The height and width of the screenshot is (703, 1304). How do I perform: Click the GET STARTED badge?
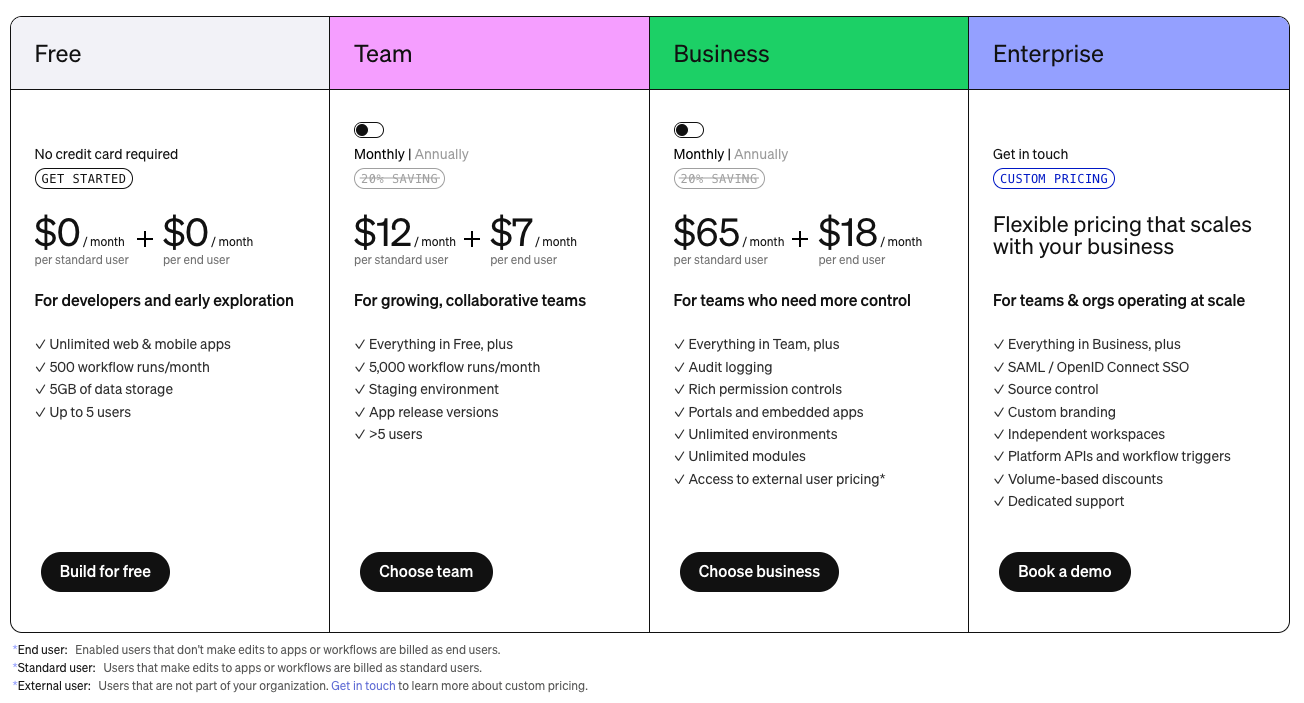click(84, 179)
